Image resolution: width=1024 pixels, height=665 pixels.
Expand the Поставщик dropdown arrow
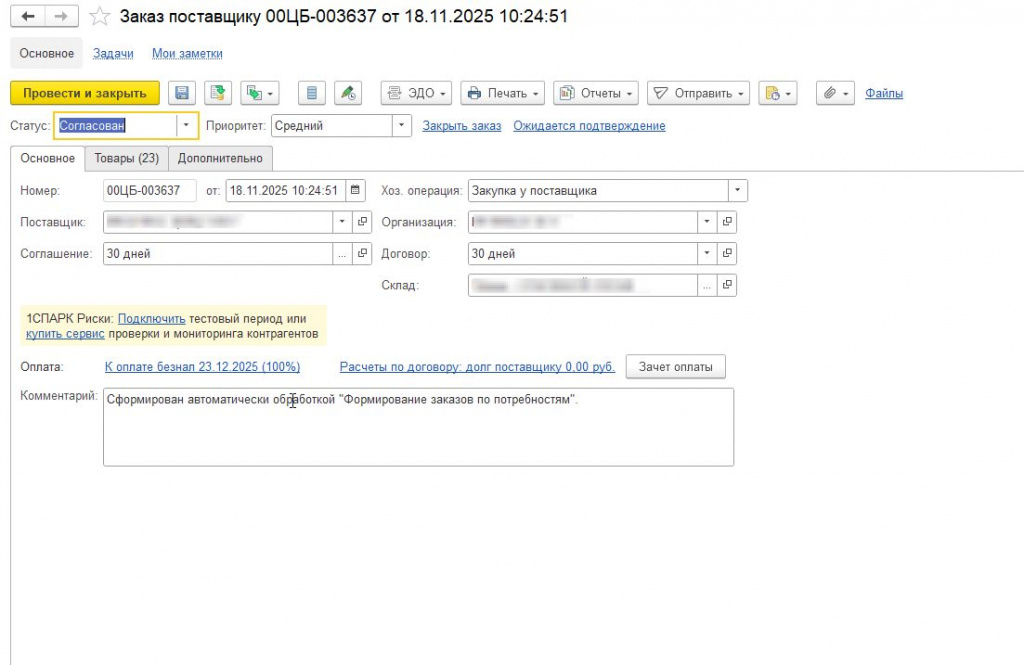[x=342, y=222]
